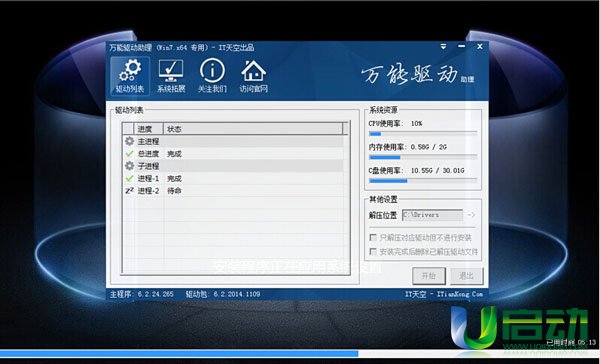The height and width of the screenshot is (364, 600).
Task: Click the 开始 button
Action: [x=429, y=276]
